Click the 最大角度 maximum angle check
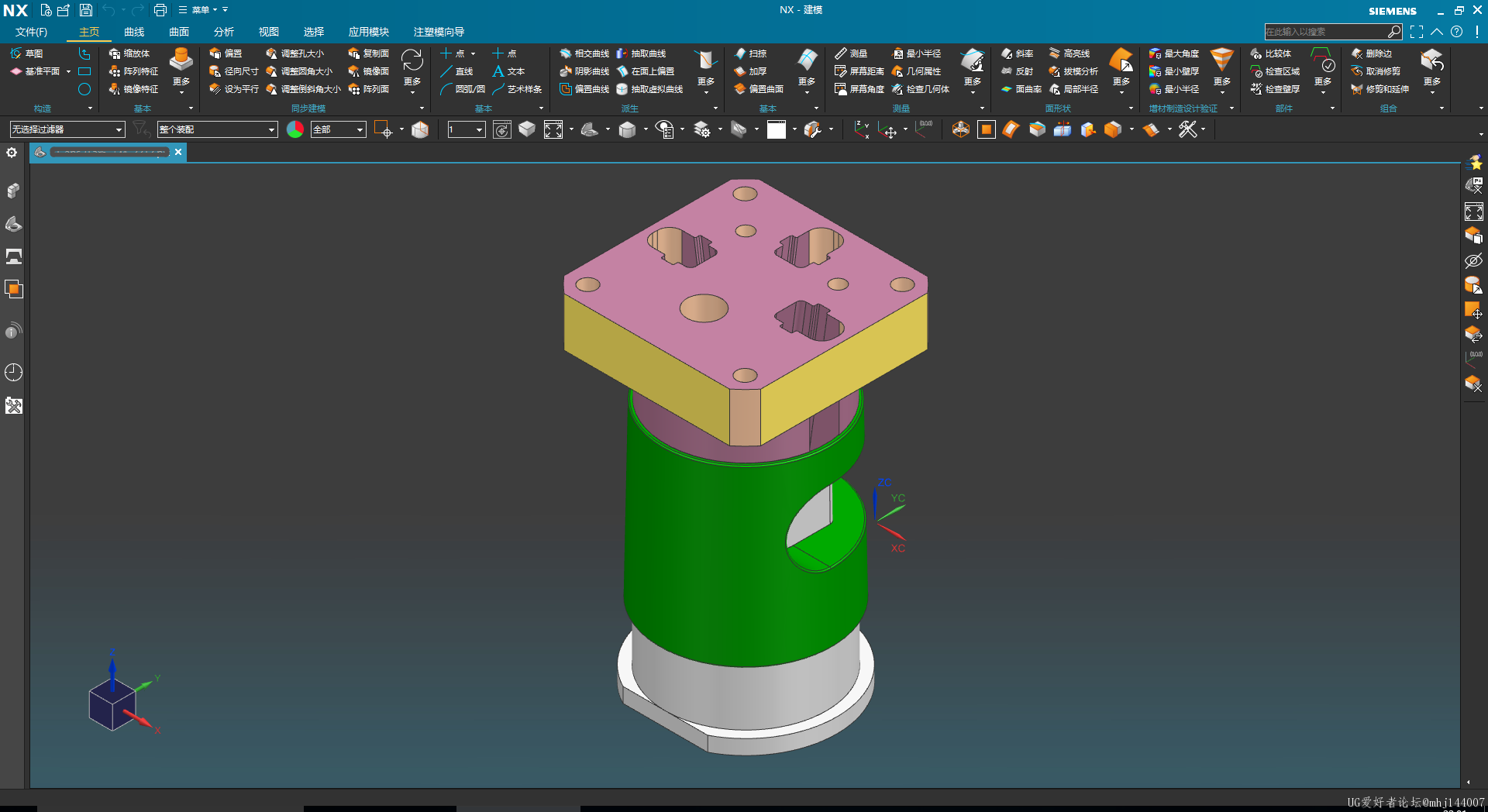 click(1174, 53)
